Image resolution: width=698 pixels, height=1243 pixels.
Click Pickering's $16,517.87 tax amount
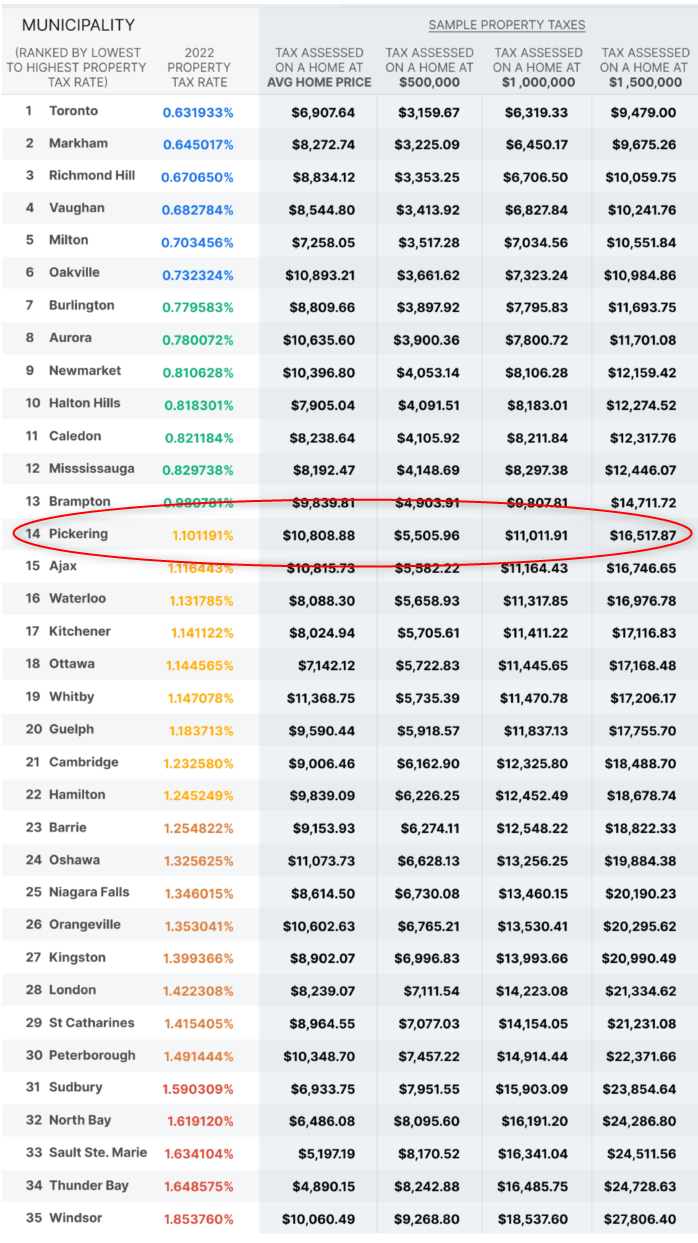(x=643, y=535)
